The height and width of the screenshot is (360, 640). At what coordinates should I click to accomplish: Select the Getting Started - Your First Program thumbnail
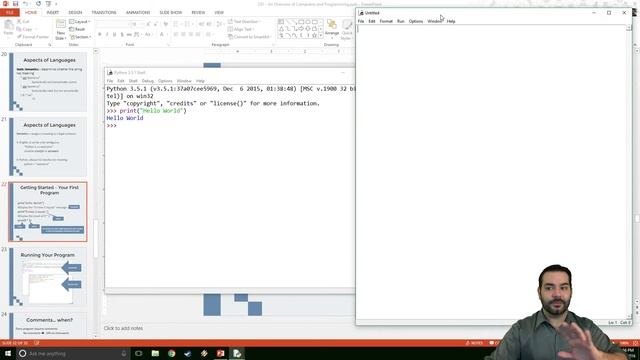[x=48, y=212]
